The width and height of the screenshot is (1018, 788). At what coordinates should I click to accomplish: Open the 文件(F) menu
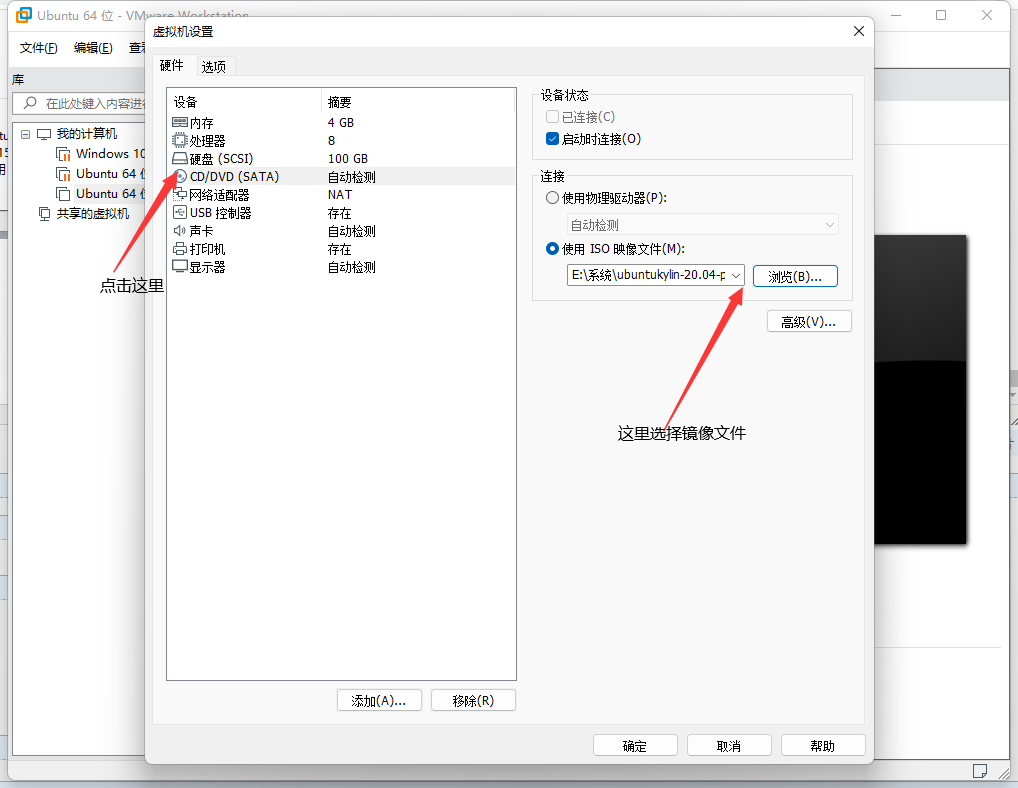(x=38, y=47)
